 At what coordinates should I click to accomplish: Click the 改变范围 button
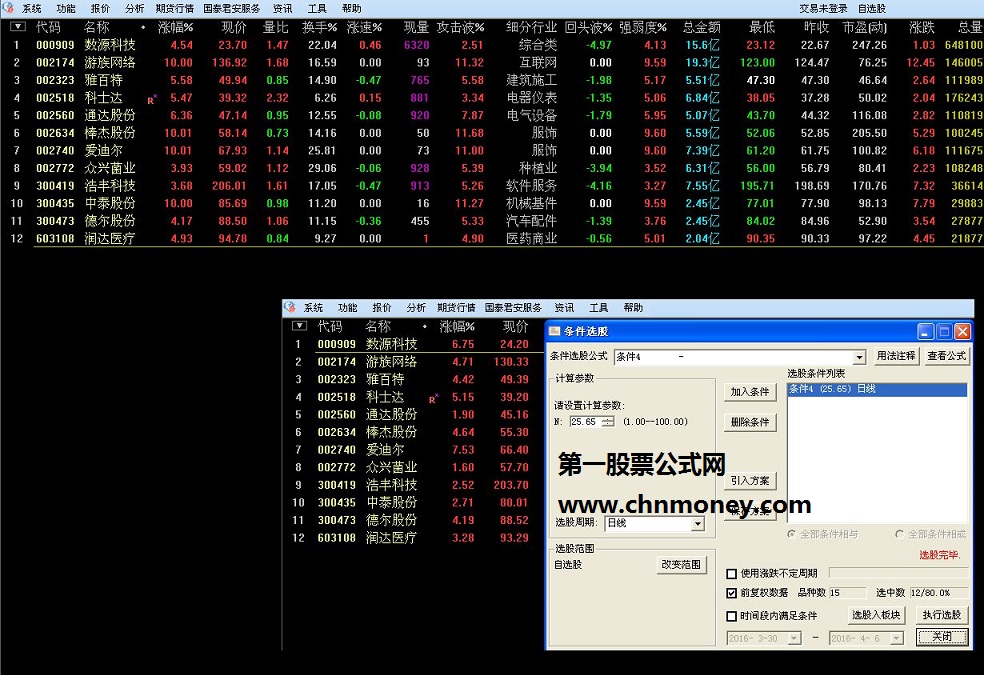click(x=681, y=565)
